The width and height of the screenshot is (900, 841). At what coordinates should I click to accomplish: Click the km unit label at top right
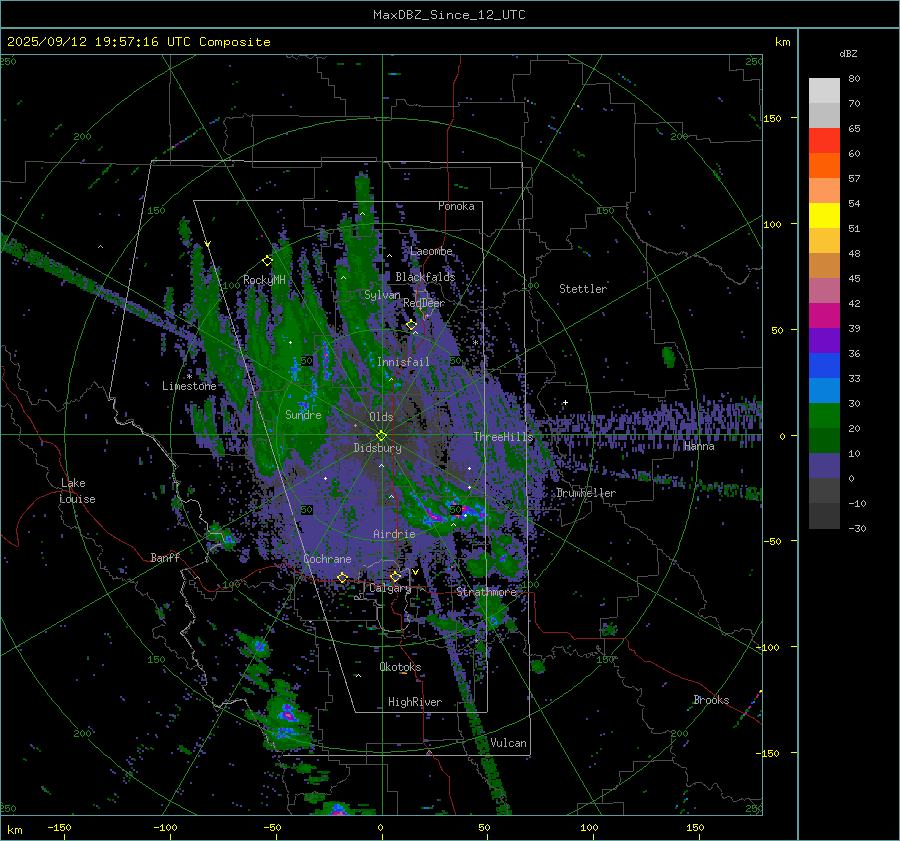(782, 42)
